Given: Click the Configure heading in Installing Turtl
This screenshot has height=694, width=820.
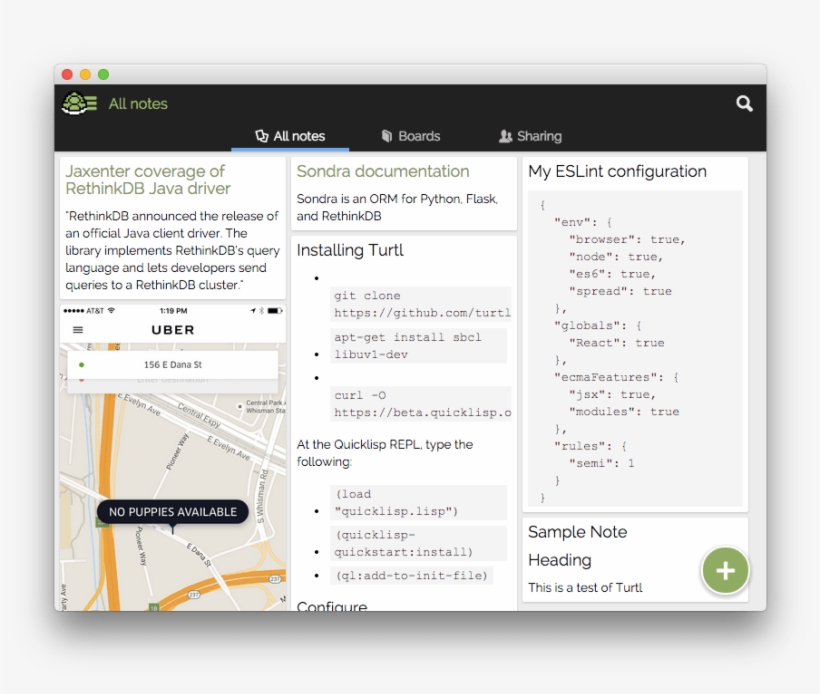Looking at the screenshot, I should pyautogui.click(x=332, y=605).
